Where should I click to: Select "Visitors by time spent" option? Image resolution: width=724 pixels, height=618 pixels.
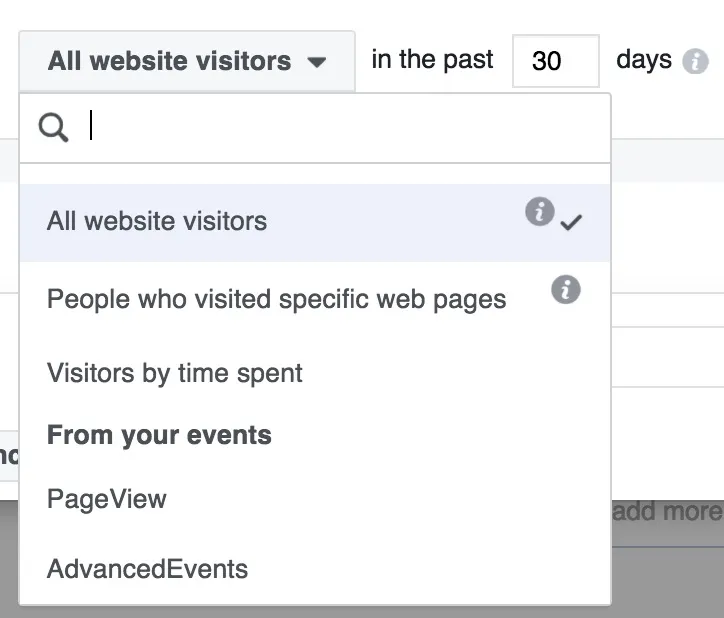[x=175, y=373]
